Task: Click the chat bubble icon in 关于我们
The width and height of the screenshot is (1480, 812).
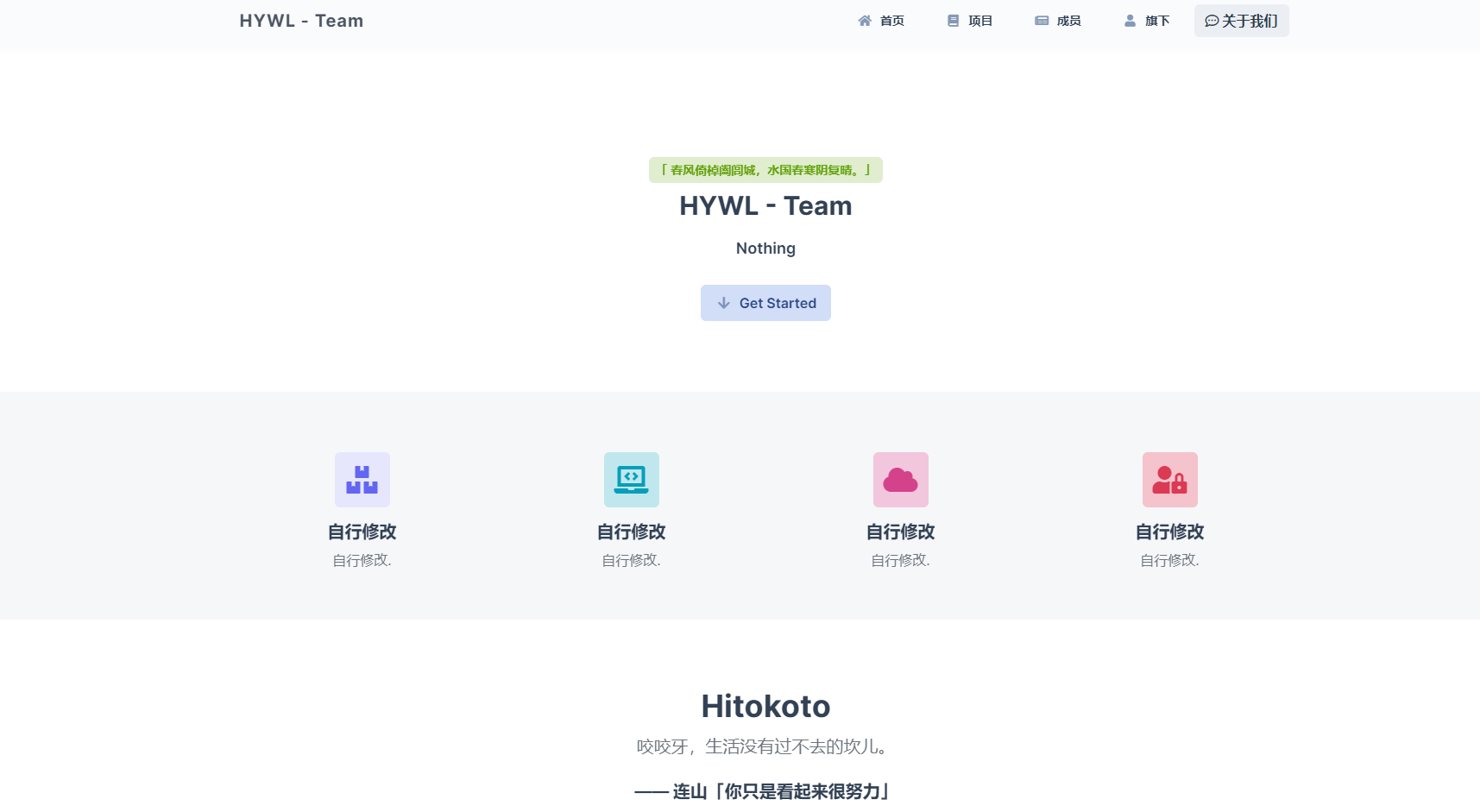Action: pos(1212,21)
